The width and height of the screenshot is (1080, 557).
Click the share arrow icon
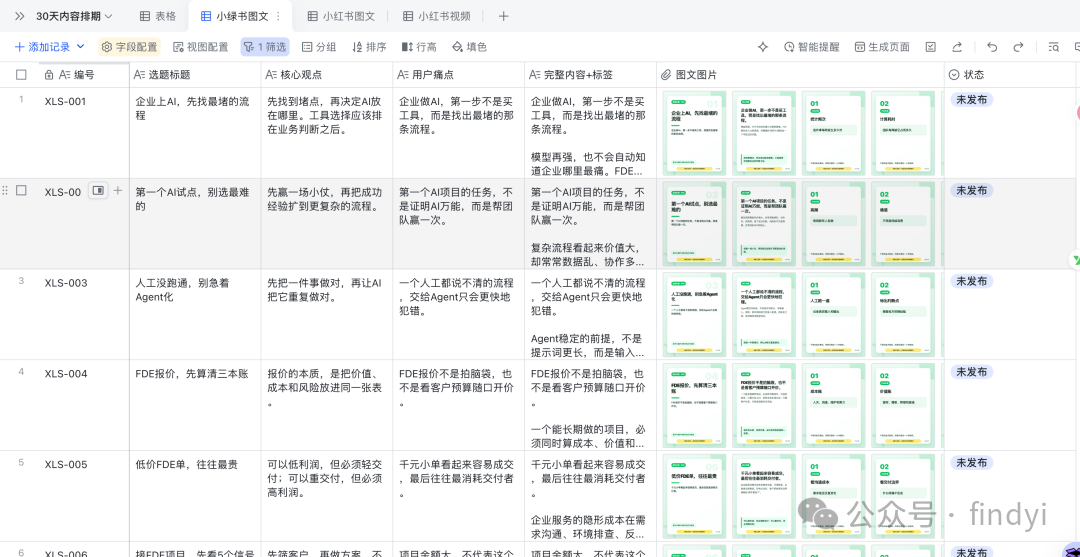click(x=957, y=47)
